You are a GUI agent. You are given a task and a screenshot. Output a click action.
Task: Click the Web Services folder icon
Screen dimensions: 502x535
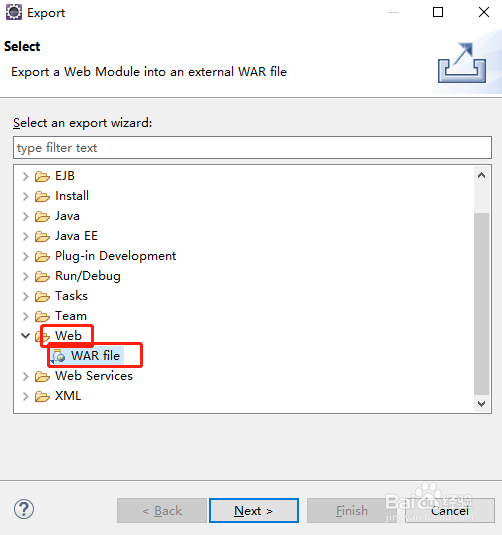(42, 376)
